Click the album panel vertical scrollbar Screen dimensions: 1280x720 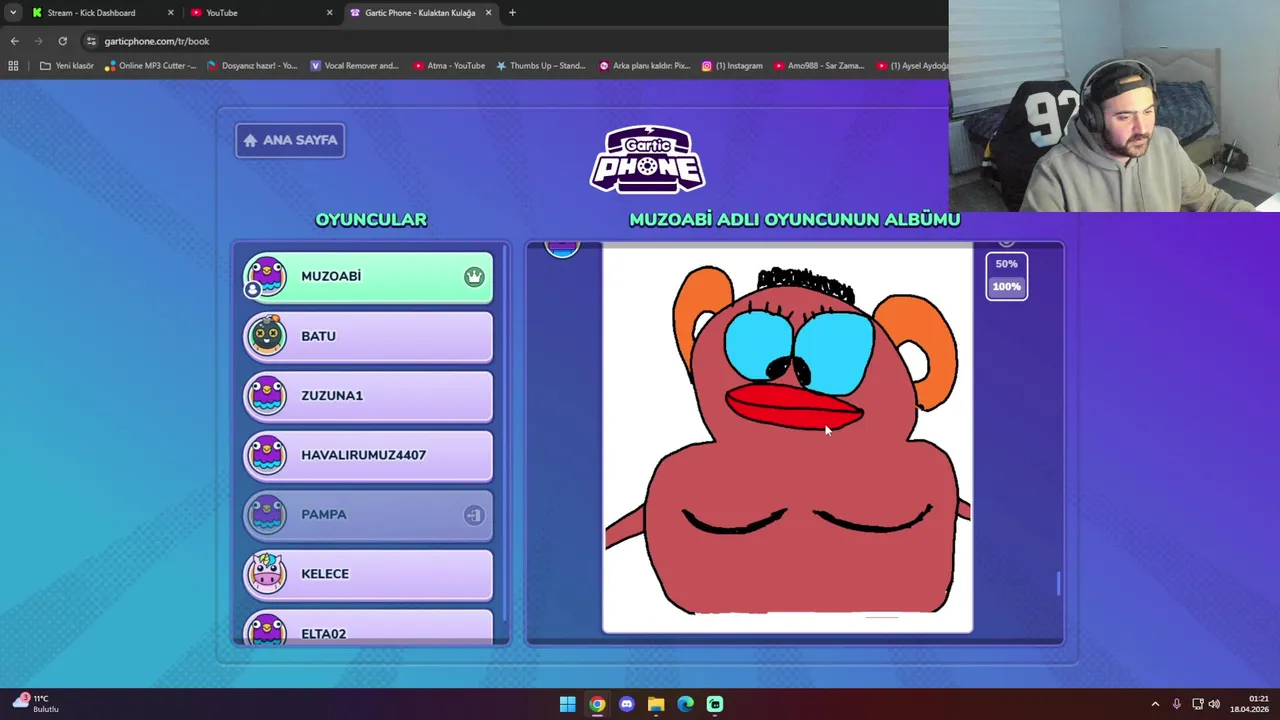[1059, 583]
